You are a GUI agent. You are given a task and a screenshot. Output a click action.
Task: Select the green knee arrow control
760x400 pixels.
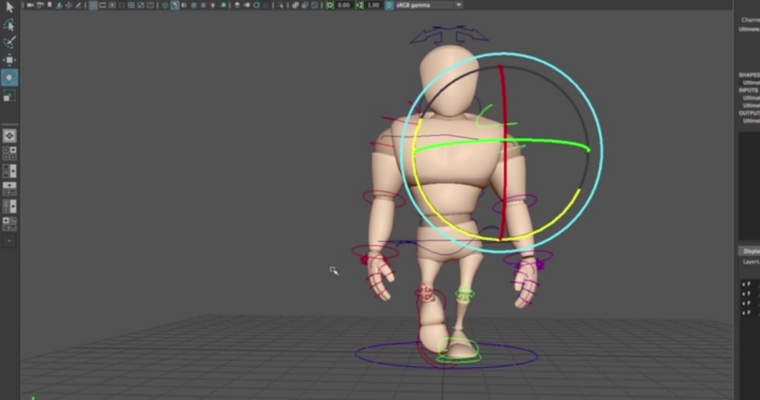tap(465, 294)
